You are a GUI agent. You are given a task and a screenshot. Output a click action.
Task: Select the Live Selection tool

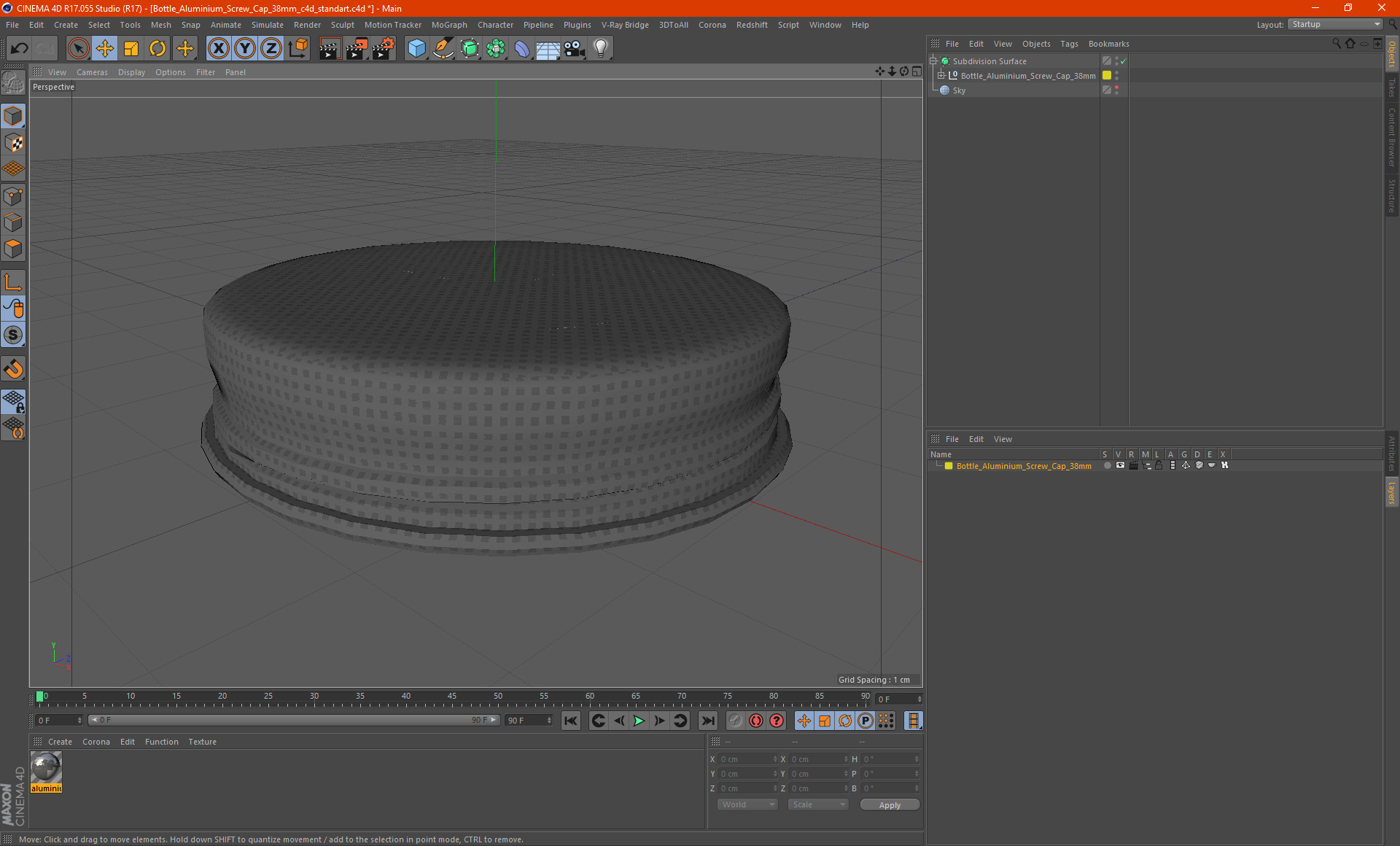pyautogui.click(x=78, y=49)
